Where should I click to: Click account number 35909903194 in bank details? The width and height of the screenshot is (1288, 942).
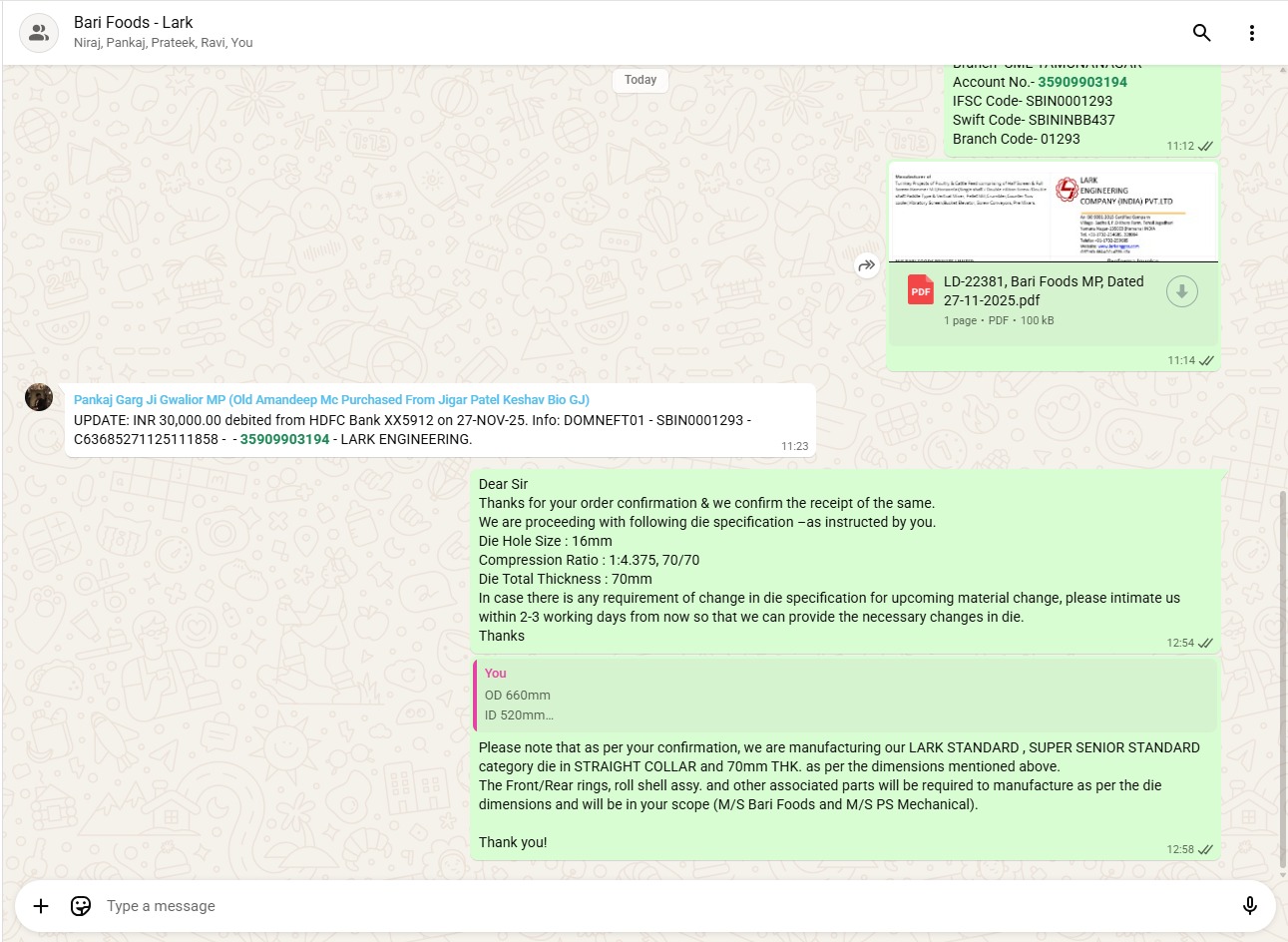(1081, 82)
